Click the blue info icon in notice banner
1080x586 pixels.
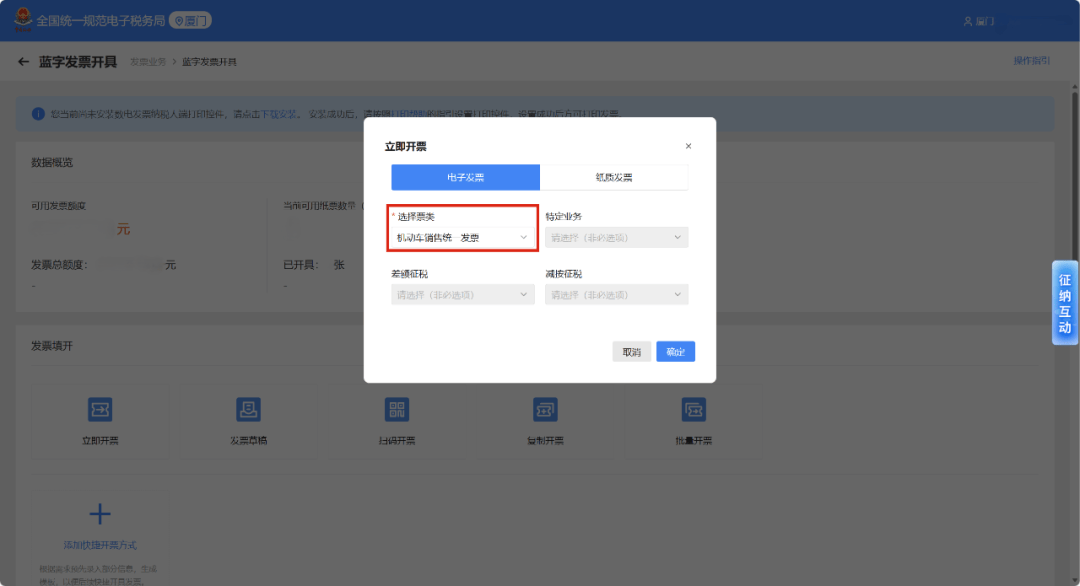pos(38,114)
